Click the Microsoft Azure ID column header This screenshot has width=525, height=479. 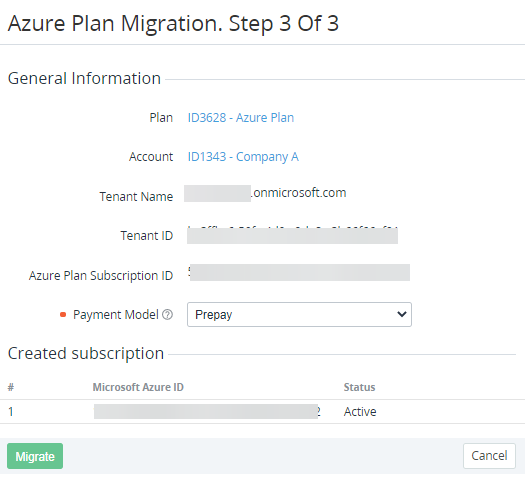(x=138, y=387)
